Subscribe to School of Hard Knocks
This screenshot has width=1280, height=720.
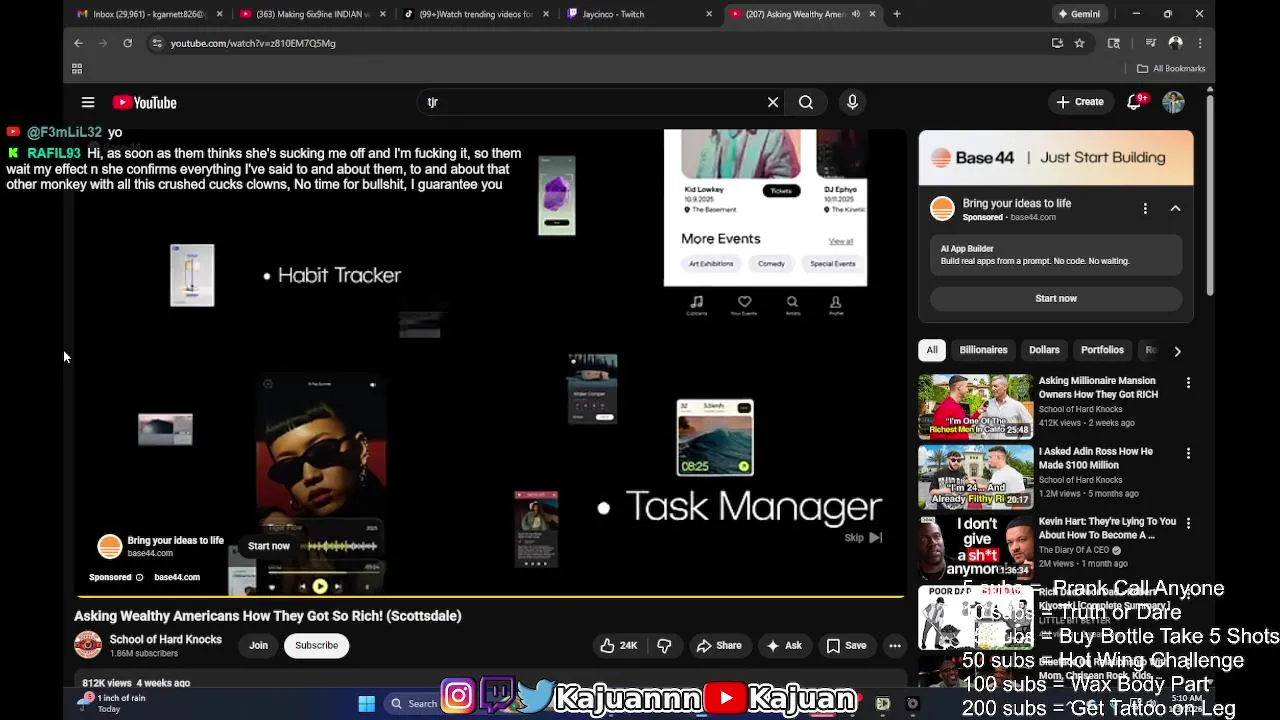(316, 646)
